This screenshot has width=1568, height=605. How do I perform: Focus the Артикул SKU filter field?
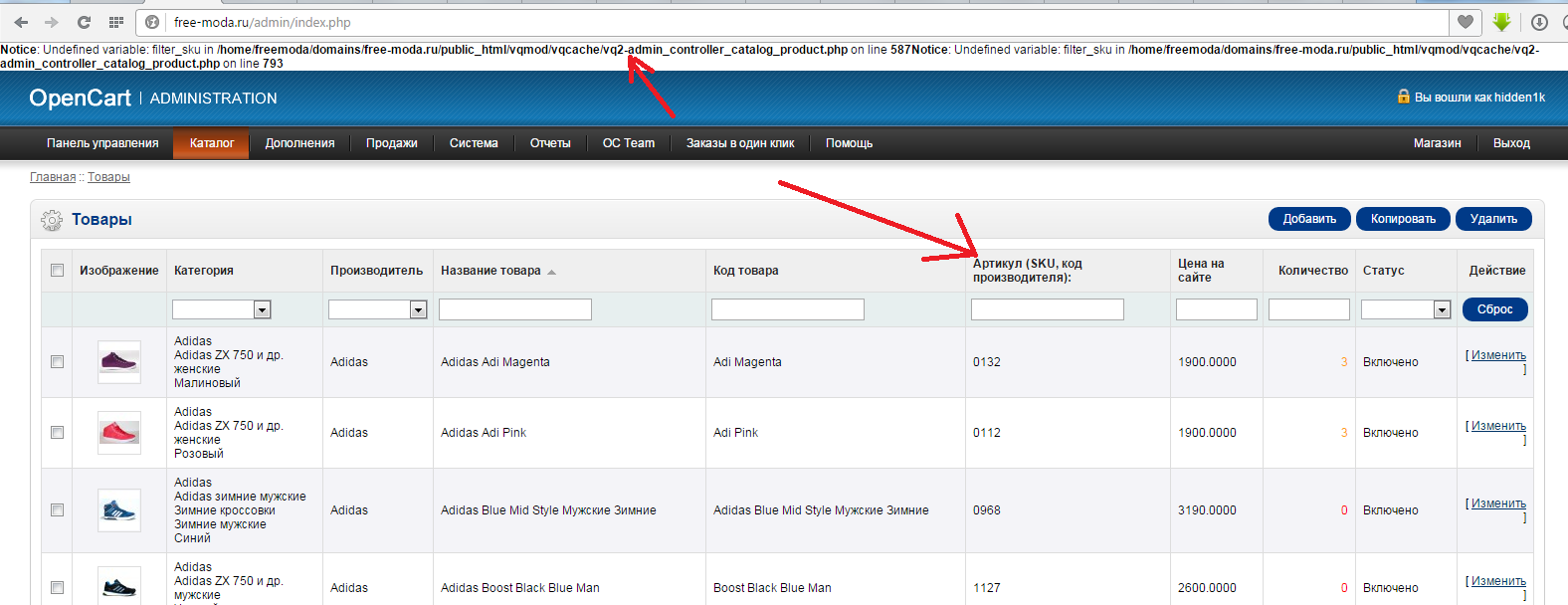(x=1048, y=309)
